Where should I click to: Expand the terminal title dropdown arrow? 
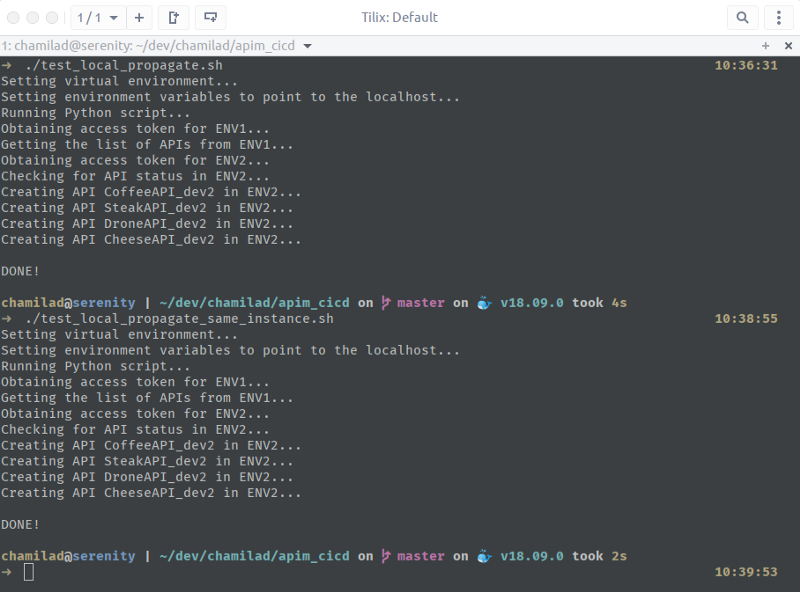coord(308,46)
